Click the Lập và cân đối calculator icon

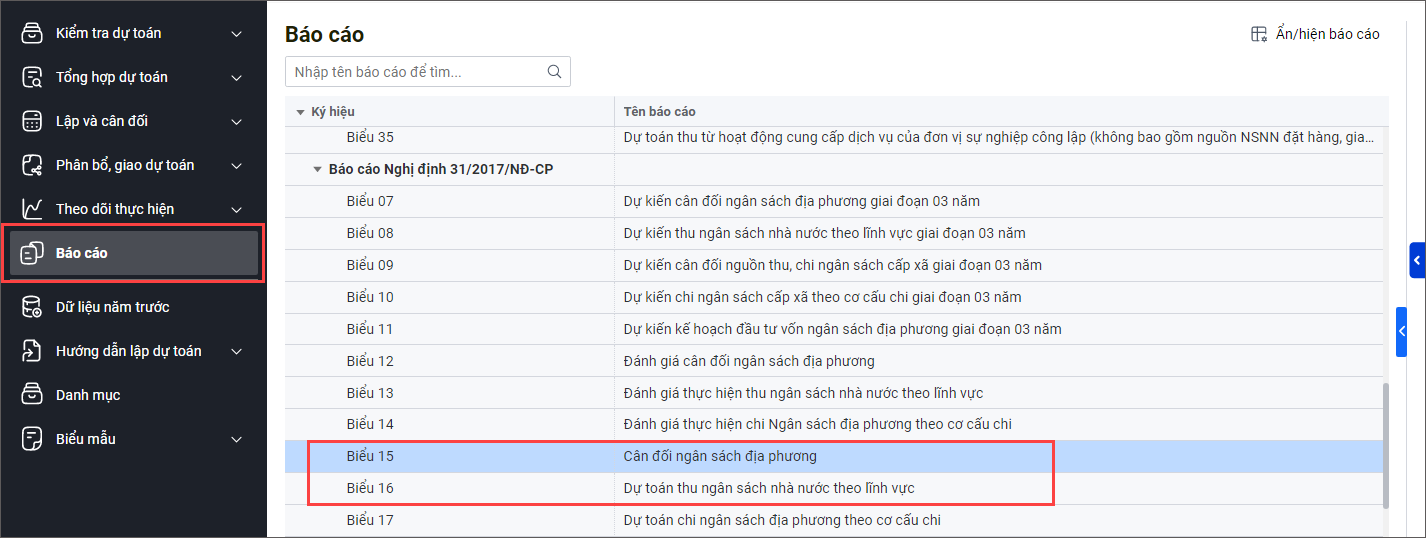33,121
